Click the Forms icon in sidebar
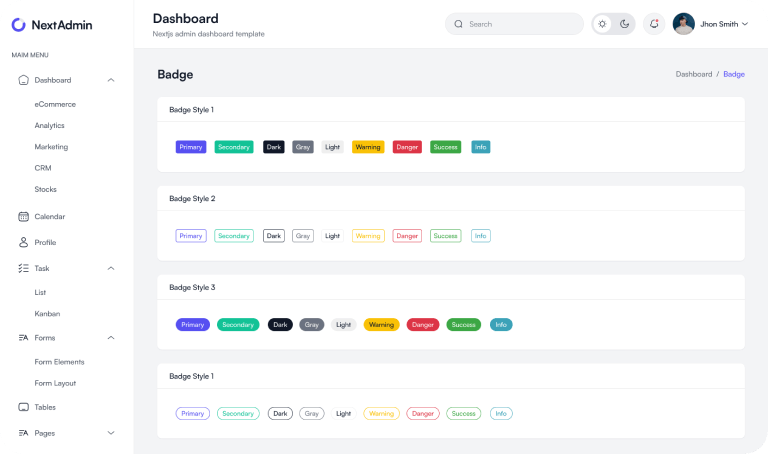This screenshot has width=768, height=454. click(x=23, y=338)
